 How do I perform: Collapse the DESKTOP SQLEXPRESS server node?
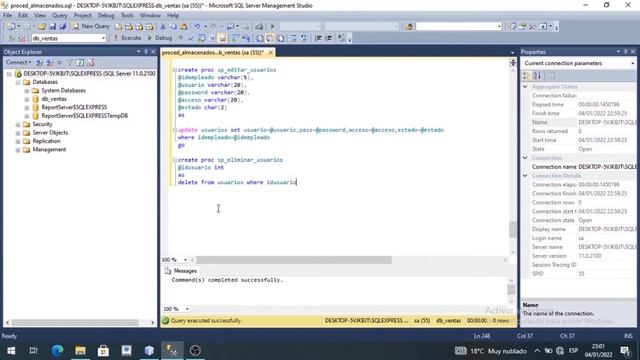[9, 74]
